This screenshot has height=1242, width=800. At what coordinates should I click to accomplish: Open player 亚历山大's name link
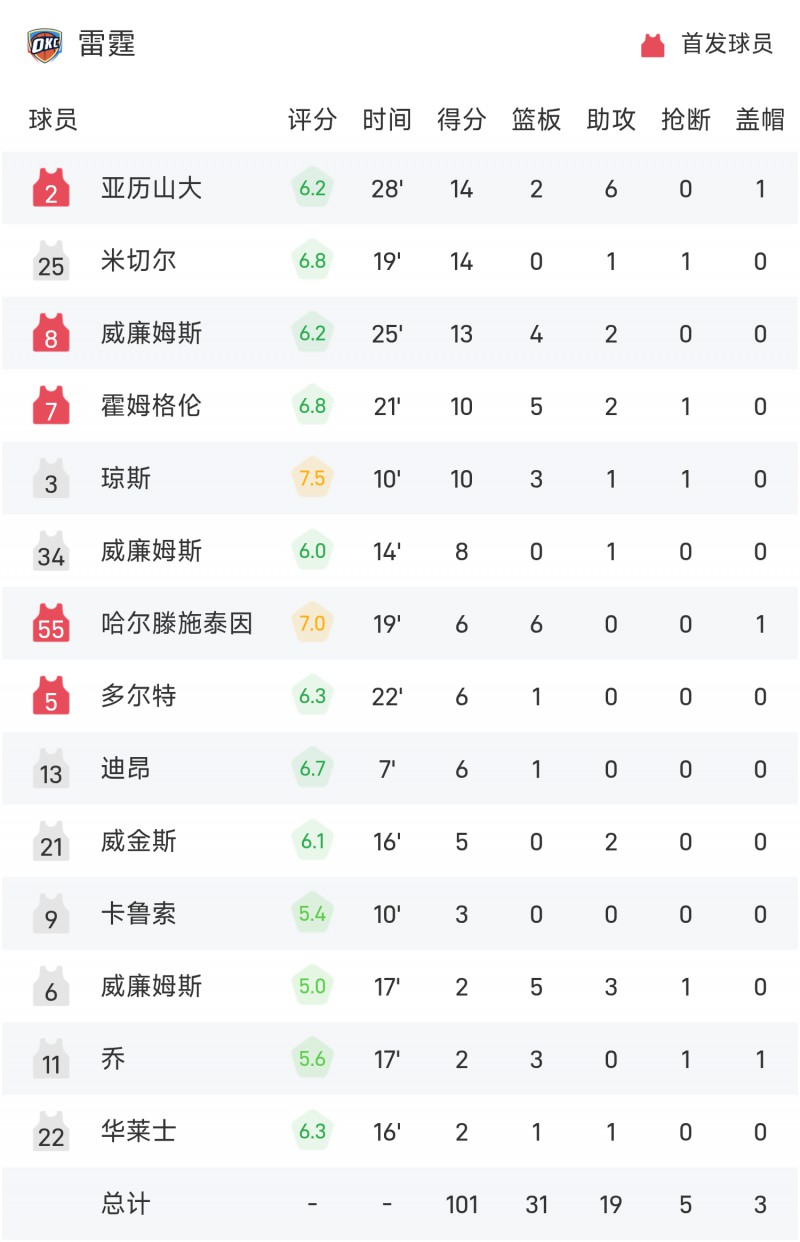tap(151, 188)
